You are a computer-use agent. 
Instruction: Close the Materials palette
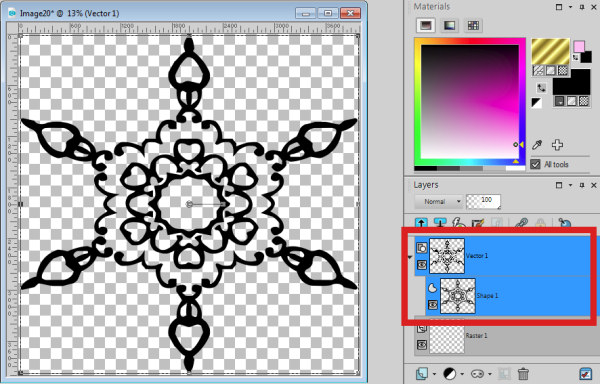point(594,7)
